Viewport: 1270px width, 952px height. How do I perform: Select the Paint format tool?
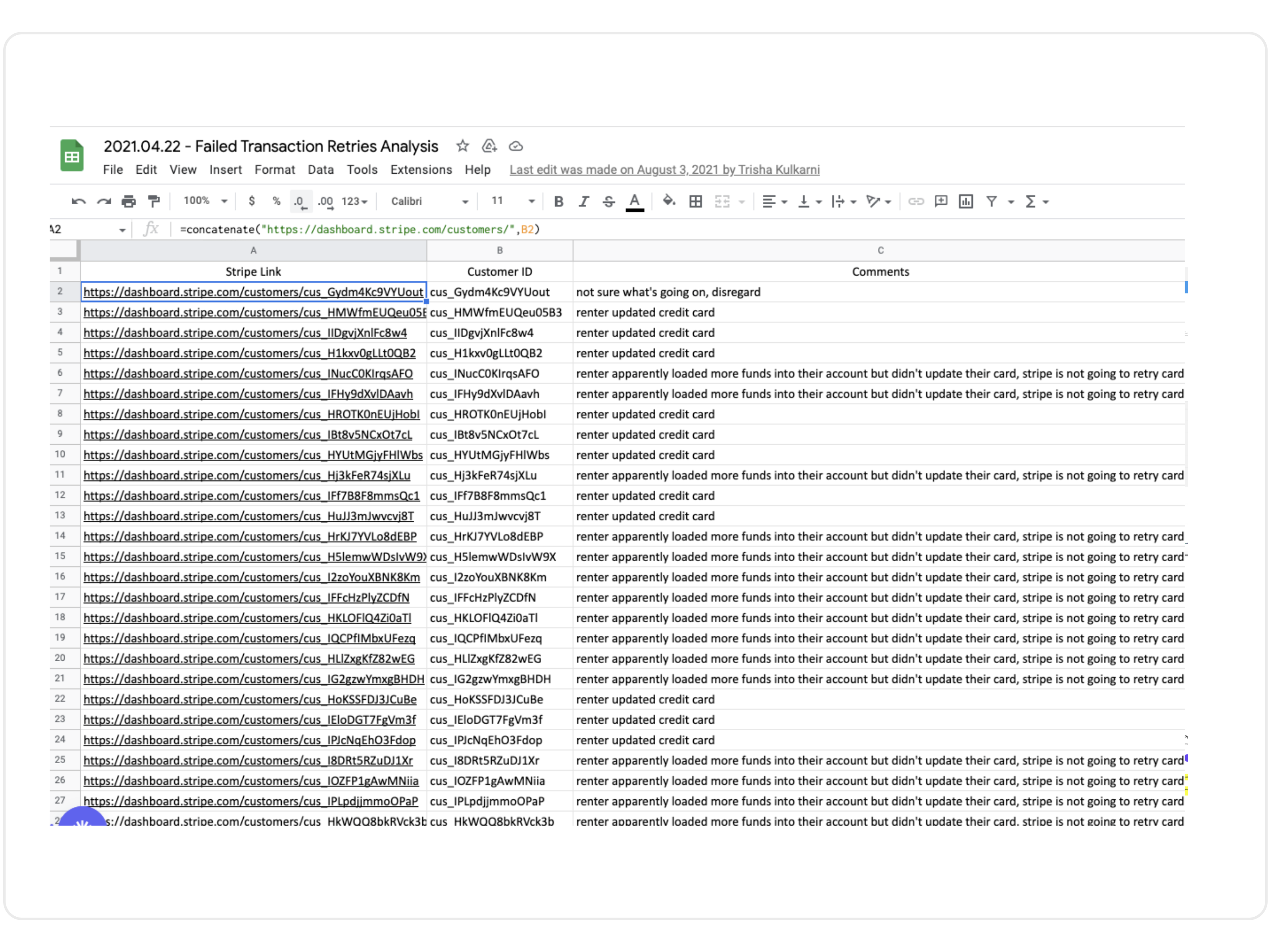click(154, 202)
